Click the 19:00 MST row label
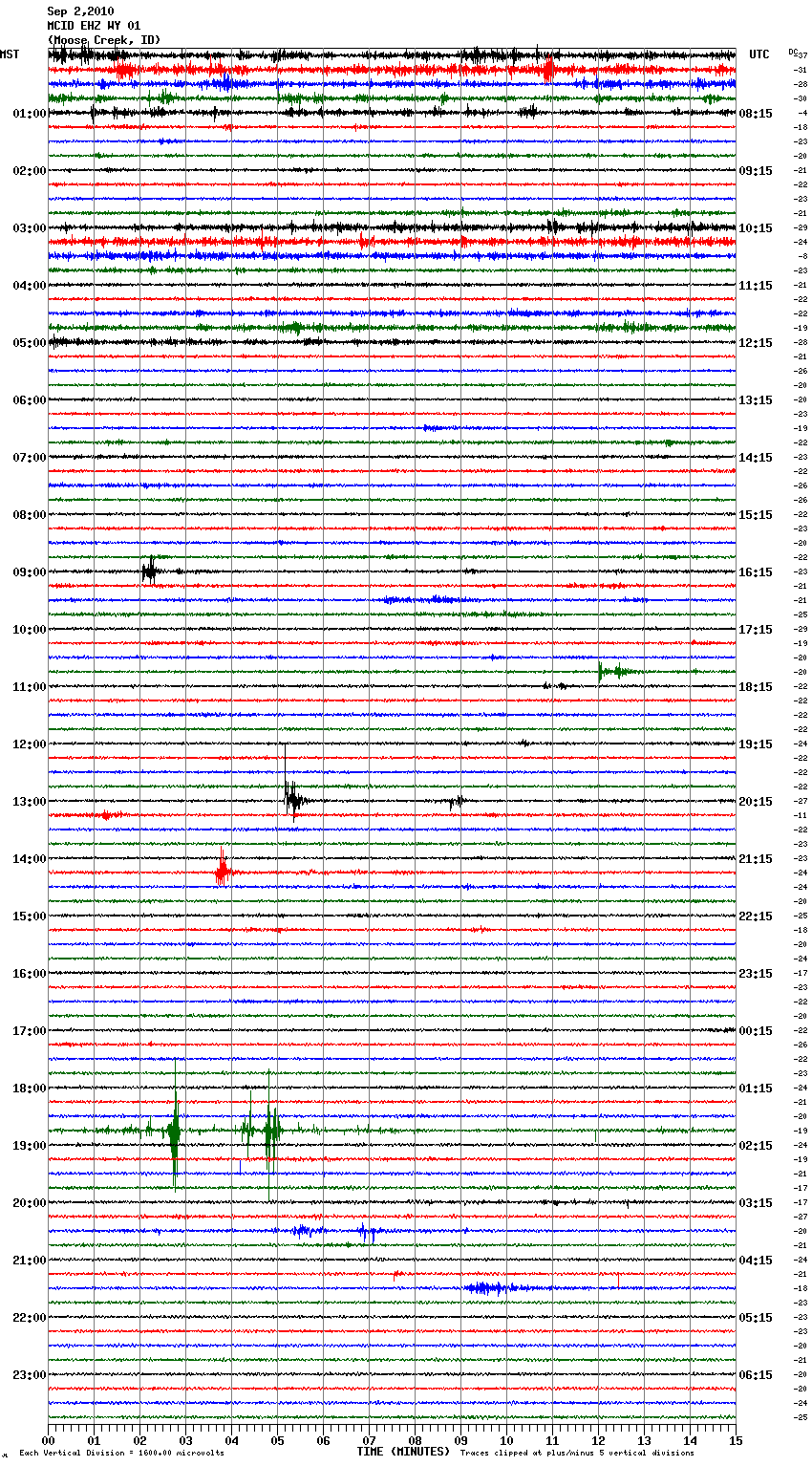The height and width of the screenshot is (1466, 812). tap(30, 1146)
